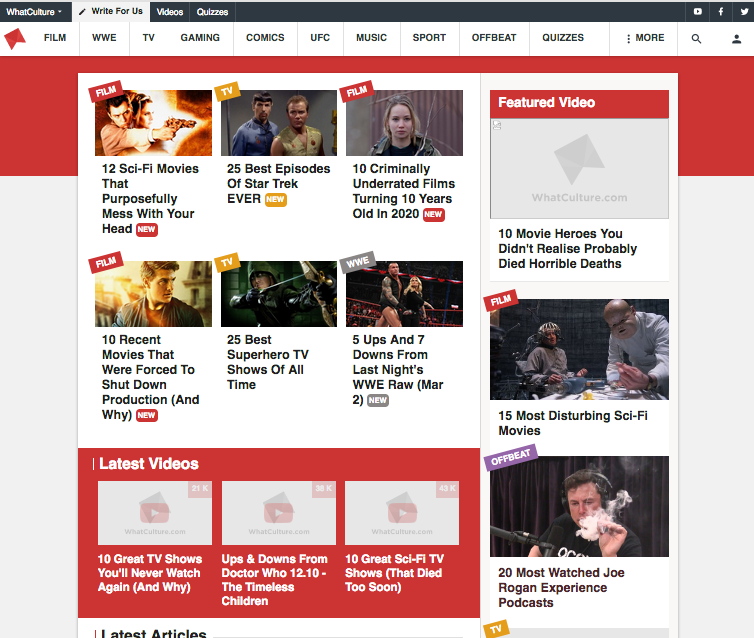Click the FILM tag on Underrated Films card
Screen dimensions: 754x638
(x=357, y=91)
